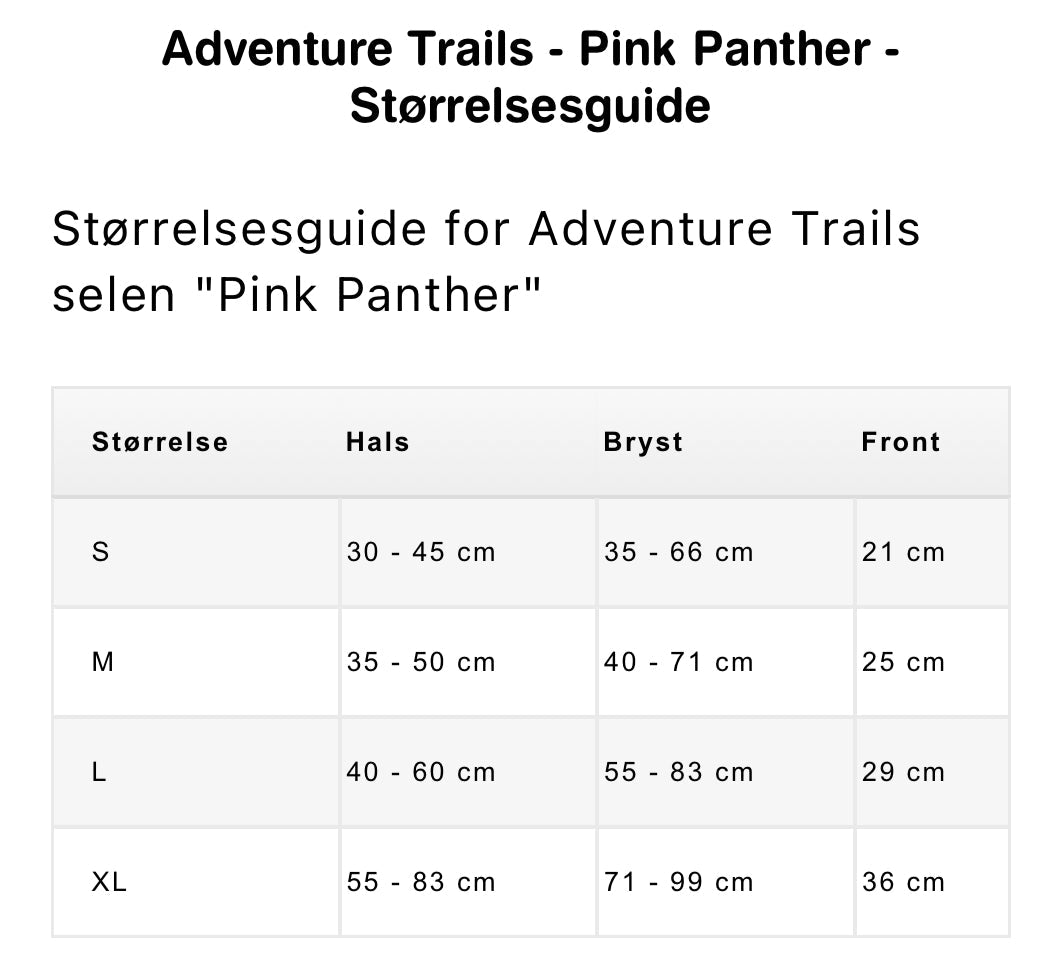Click neck measurement 40 - 60 cm

[421, 772]
